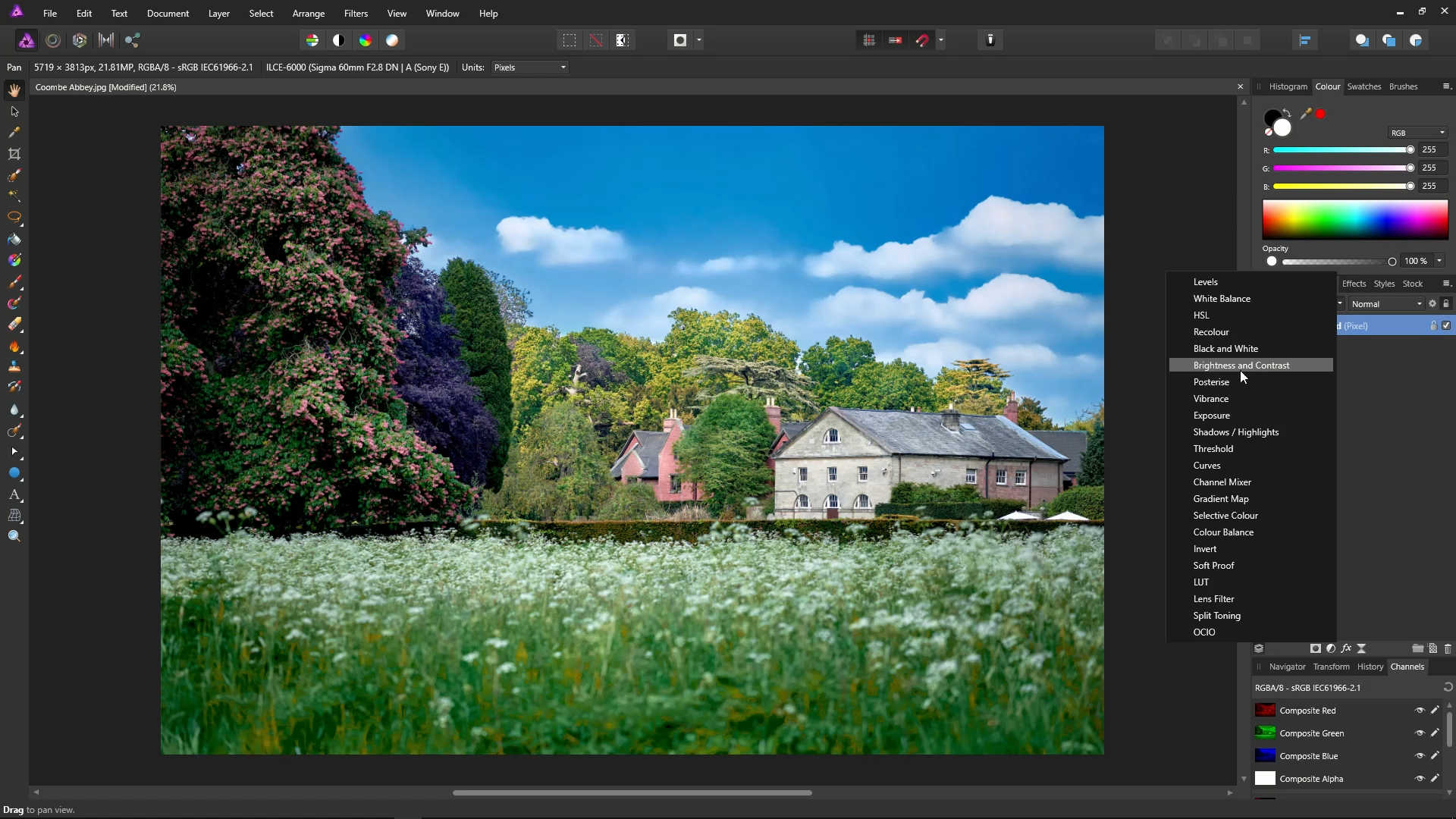1456x819 pixels.
Task: Open the RGB colour model dropdown
Action: click(1417, 133)
